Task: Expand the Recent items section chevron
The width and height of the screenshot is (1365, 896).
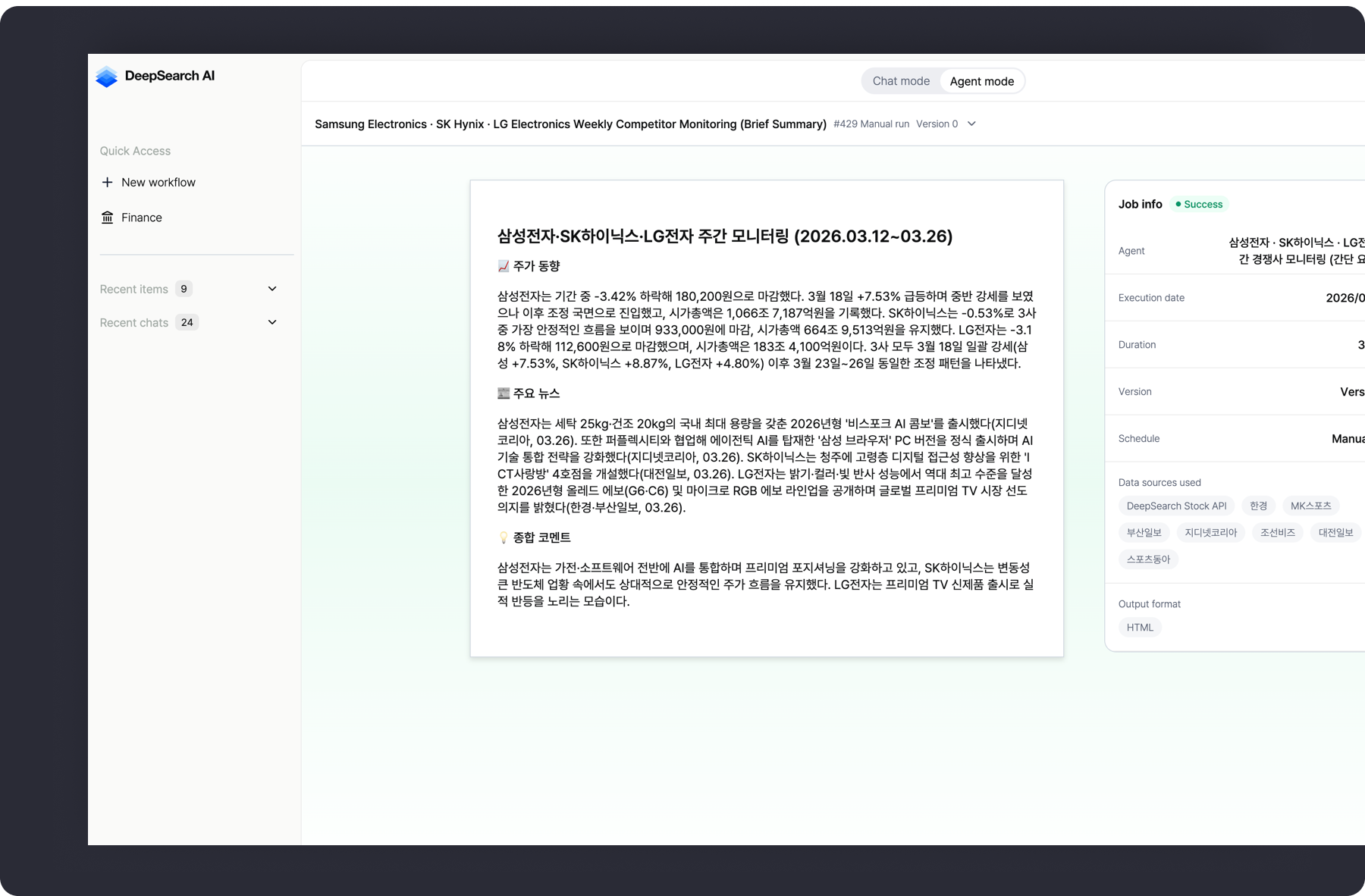Action: [x=272, y=289]
